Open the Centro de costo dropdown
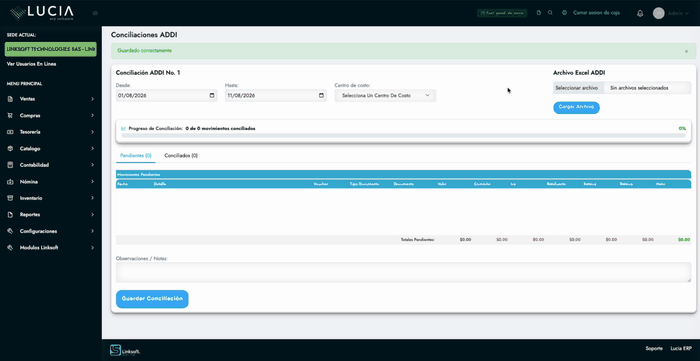 [x=385, y=95]
